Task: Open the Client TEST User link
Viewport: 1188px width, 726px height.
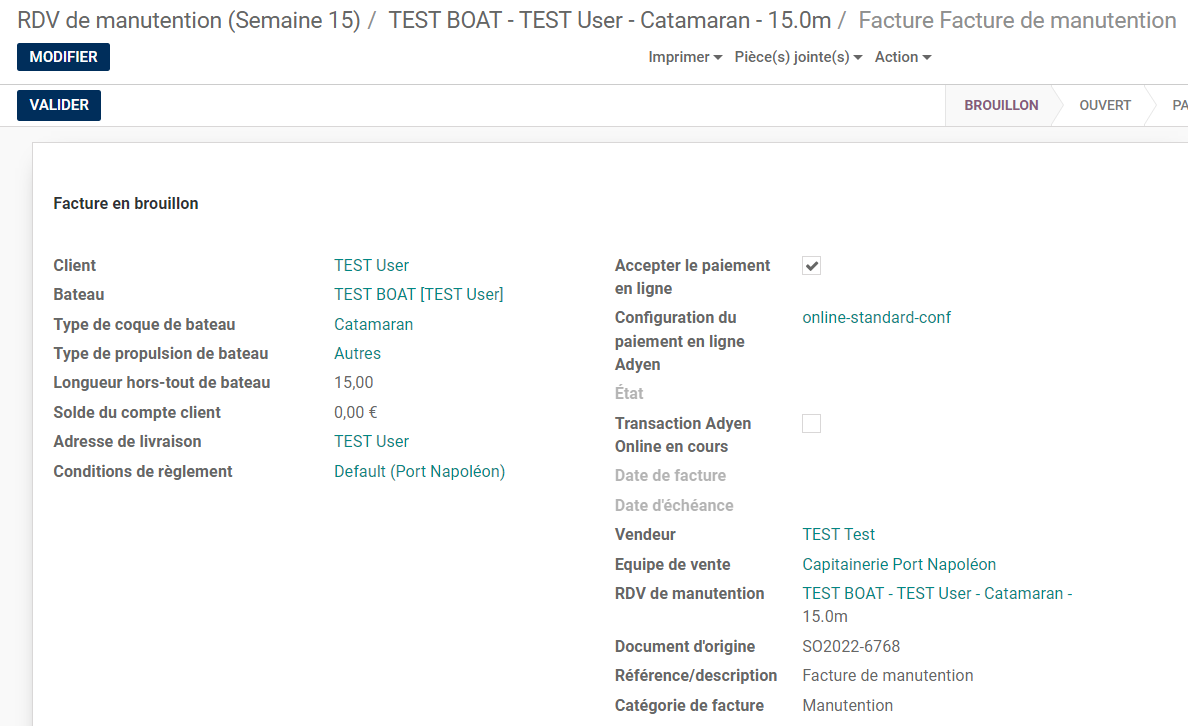Action: [x=371, y=265]
